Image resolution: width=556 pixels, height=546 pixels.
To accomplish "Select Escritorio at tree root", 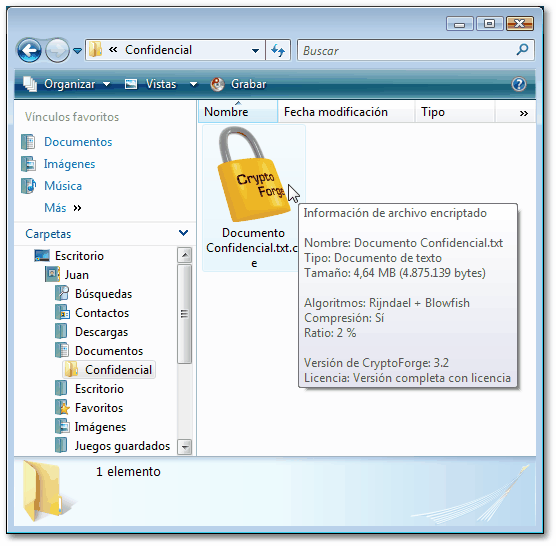I will point(79,256).
